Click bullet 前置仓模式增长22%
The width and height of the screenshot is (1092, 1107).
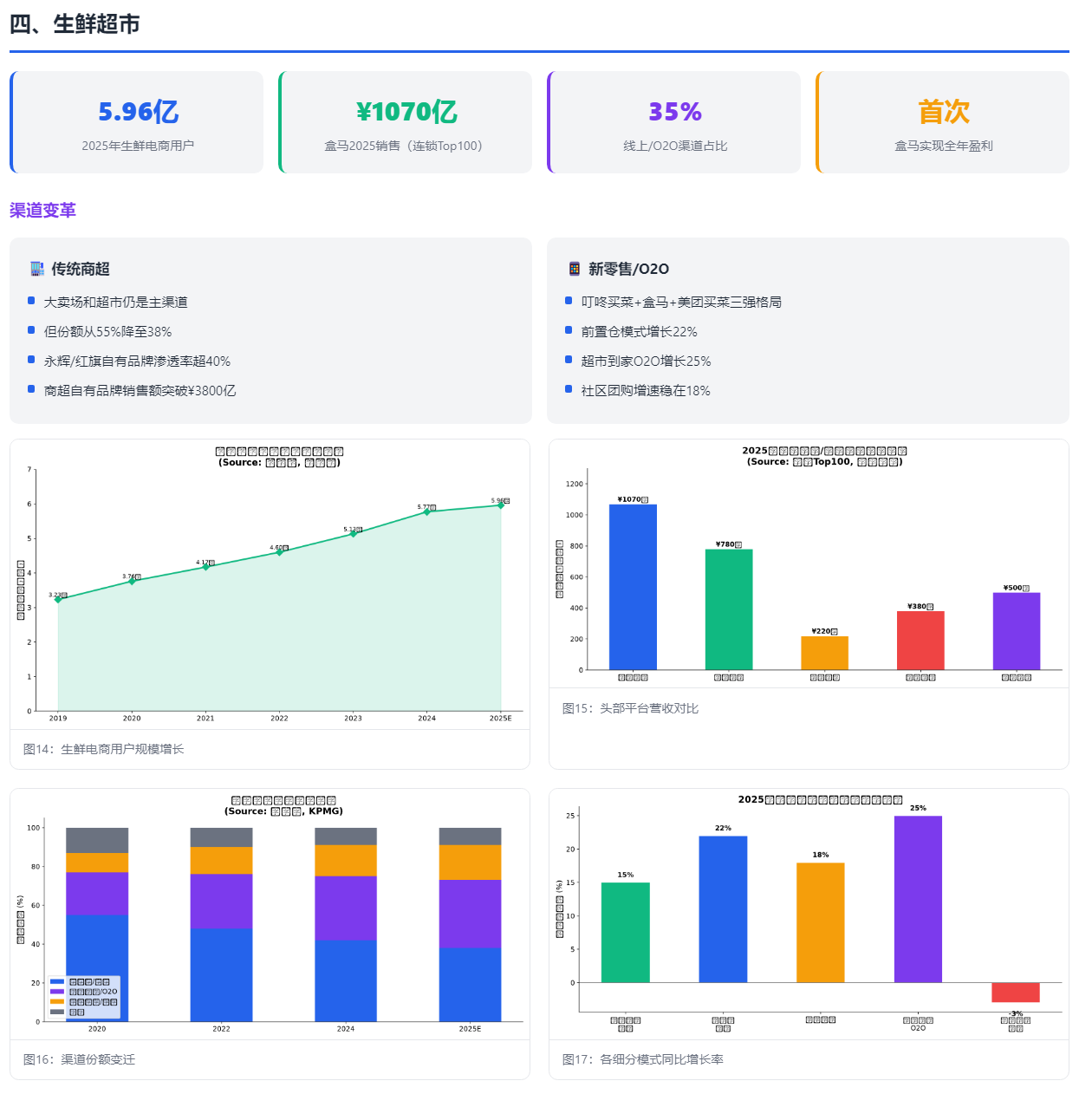pos(639,332)
